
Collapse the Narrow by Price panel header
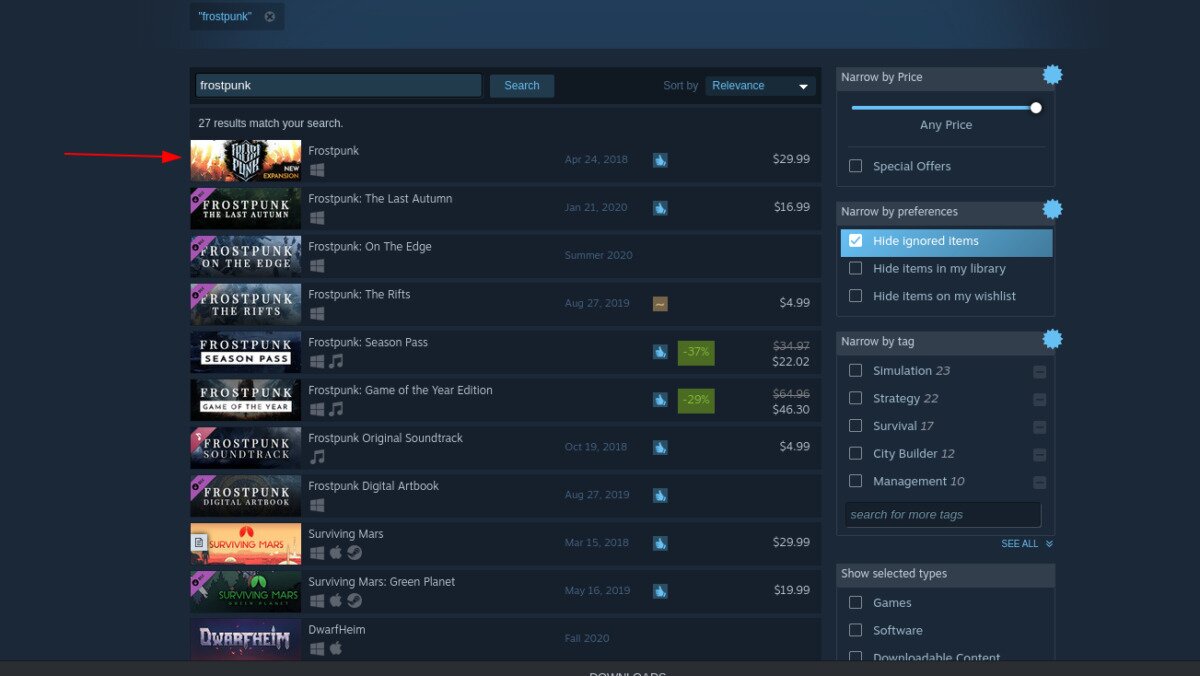pyautogui.click(x=945, y=78)
